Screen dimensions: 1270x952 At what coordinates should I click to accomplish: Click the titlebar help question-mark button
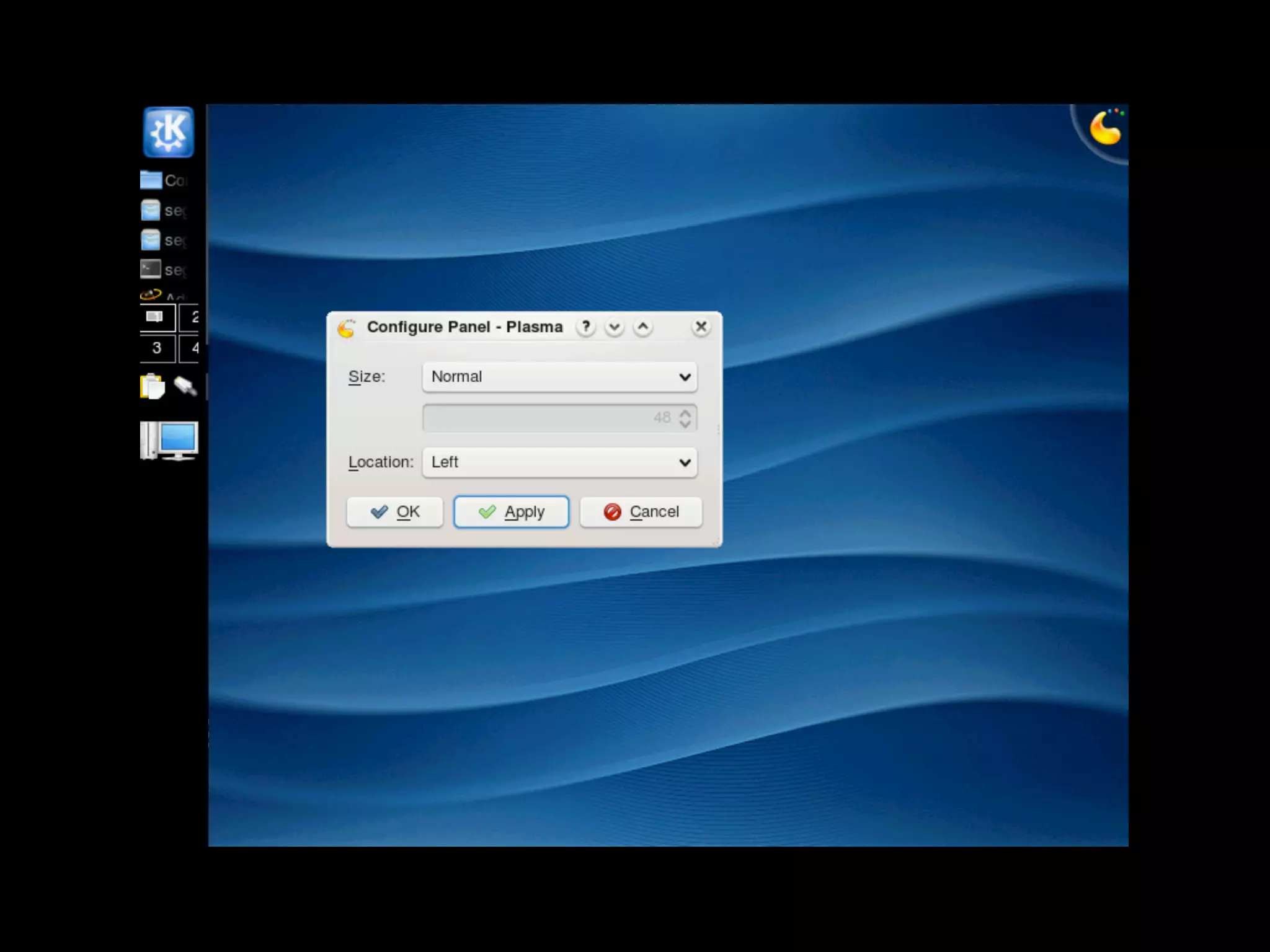[585, 327]
